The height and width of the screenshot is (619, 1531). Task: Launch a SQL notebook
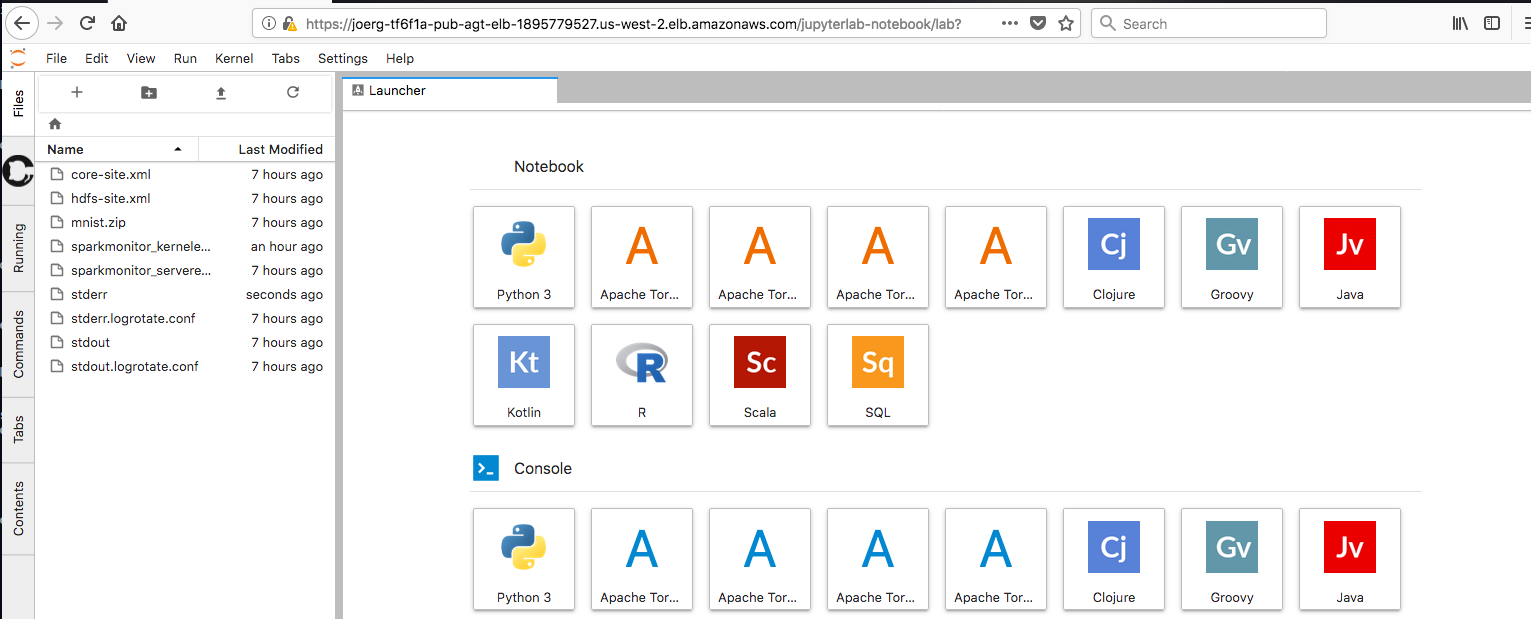pyautogui.click(x=878, y=374)
